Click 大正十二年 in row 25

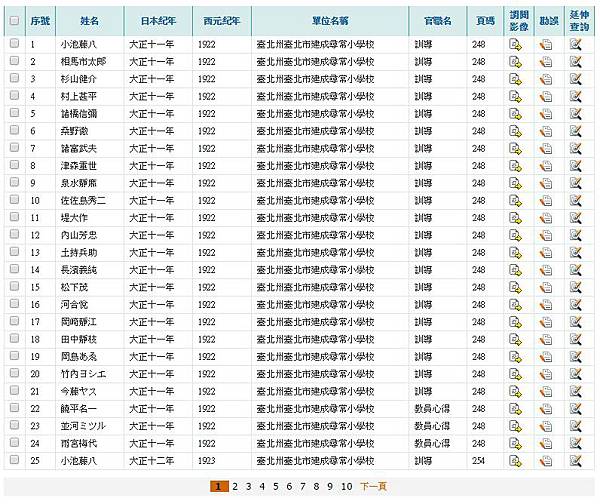152,461
